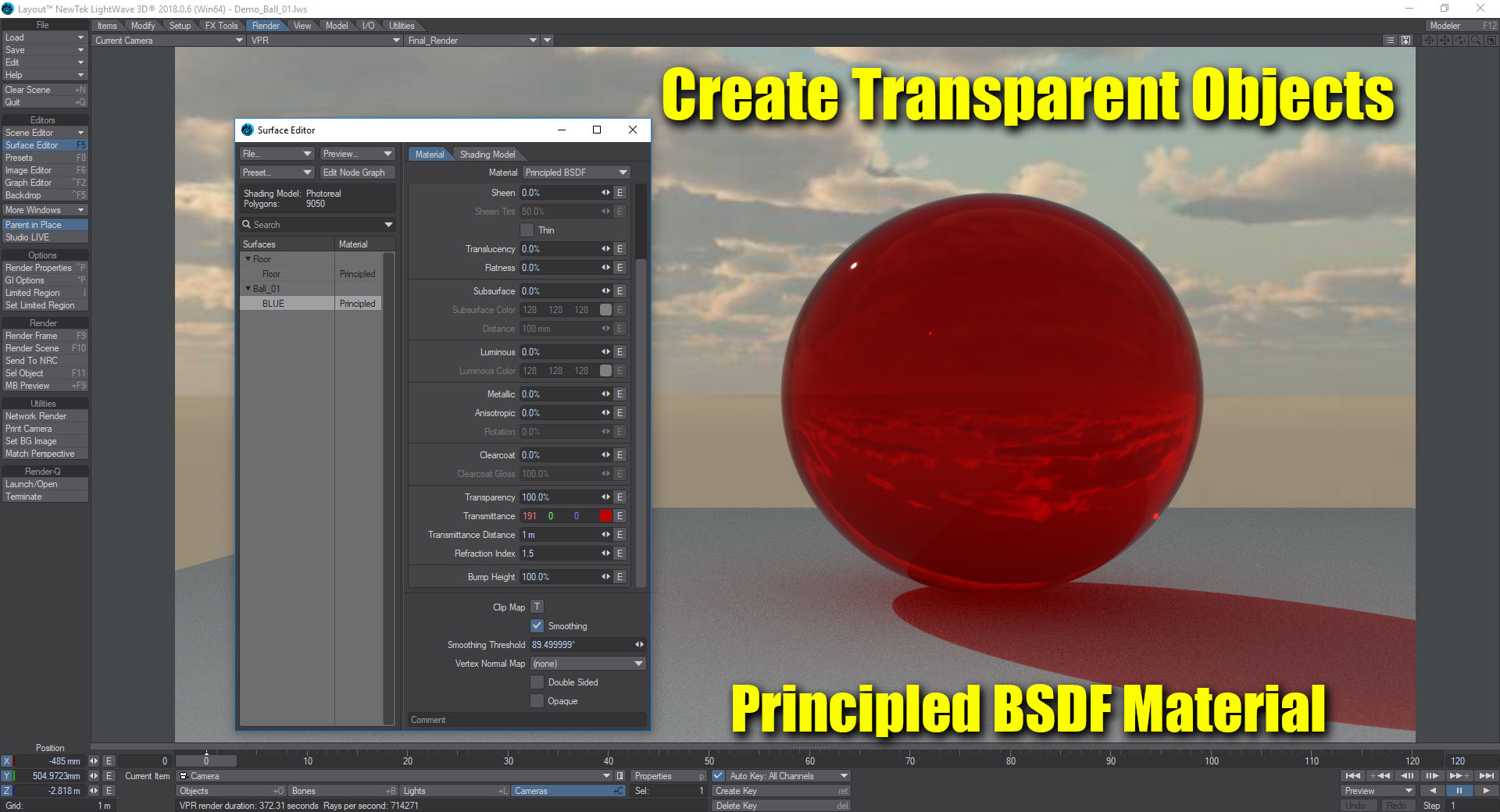
Task: Open the envelope E button for Transparency
Action: point(620,497)
